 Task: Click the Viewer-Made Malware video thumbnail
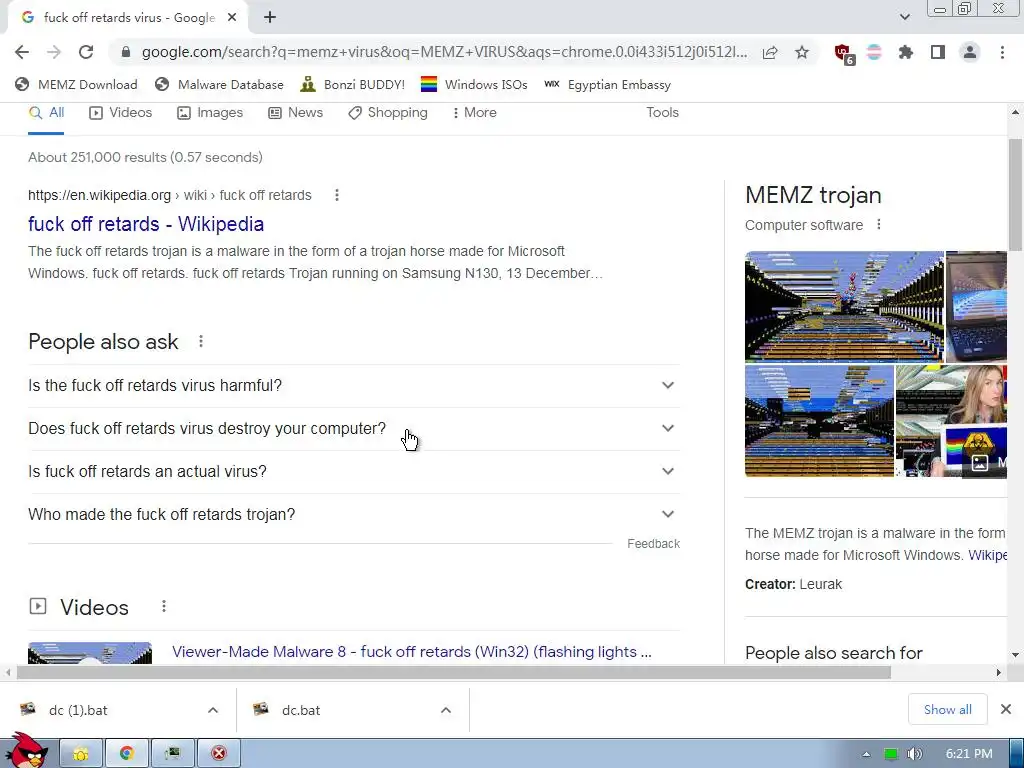(x=90, y=653)
